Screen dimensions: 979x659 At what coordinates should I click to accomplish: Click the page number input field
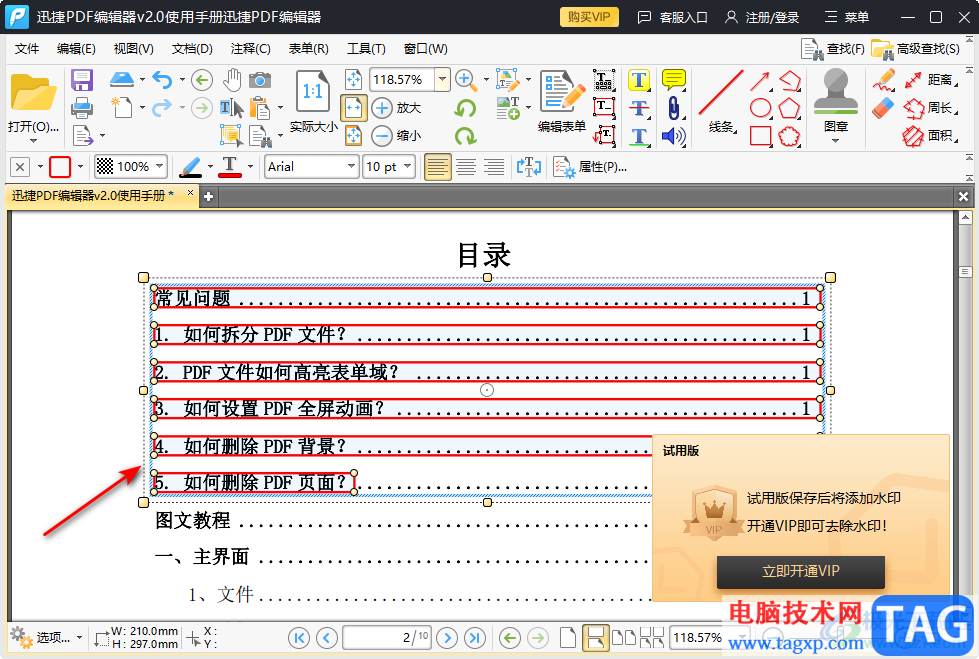coord(386,637)
